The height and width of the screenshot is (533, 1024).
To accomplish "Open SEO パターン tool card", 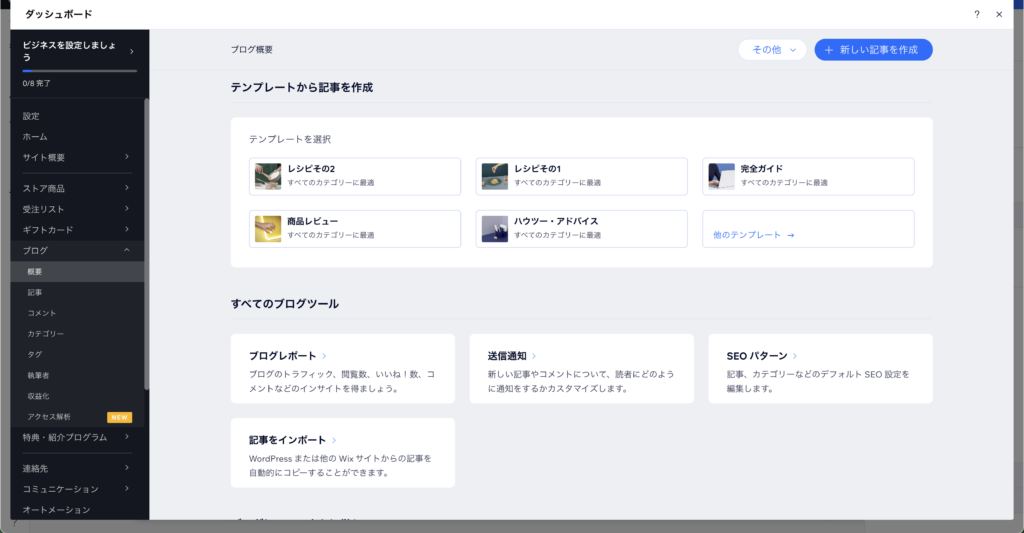I will [x=820, y=368].
